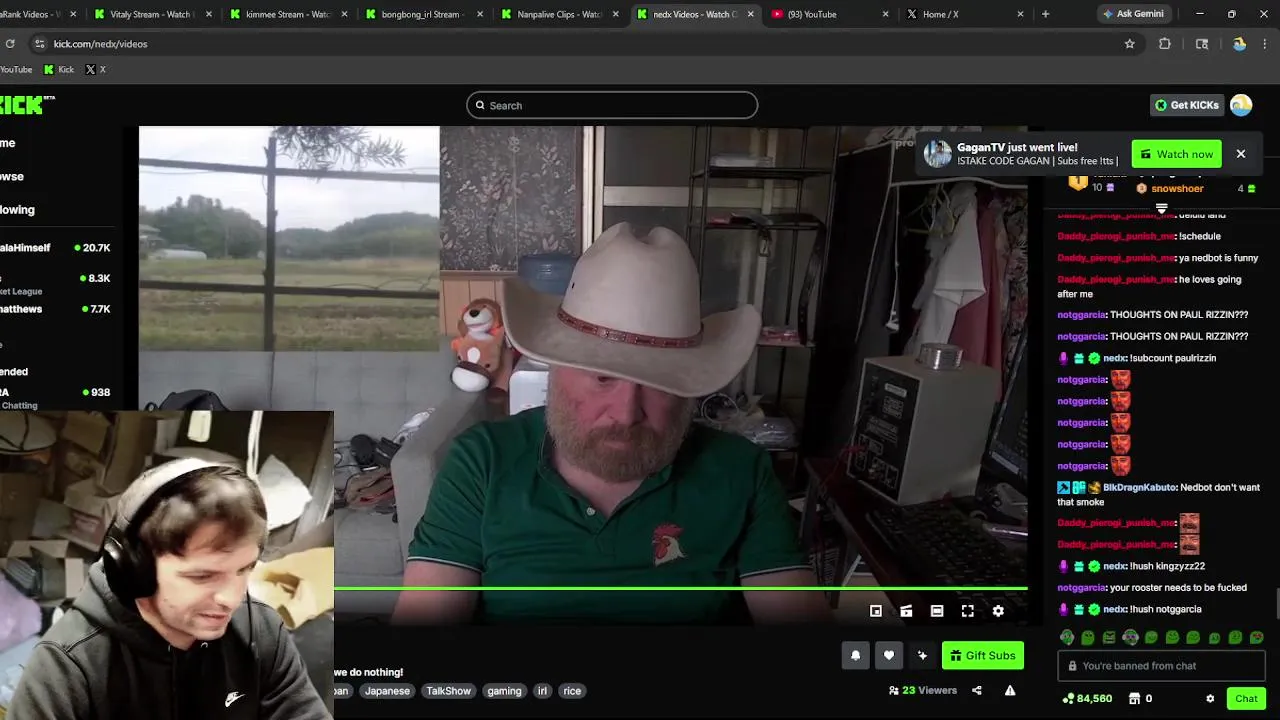
Task: Click the 84,560 channel points balance
Action: point(1087,698)
